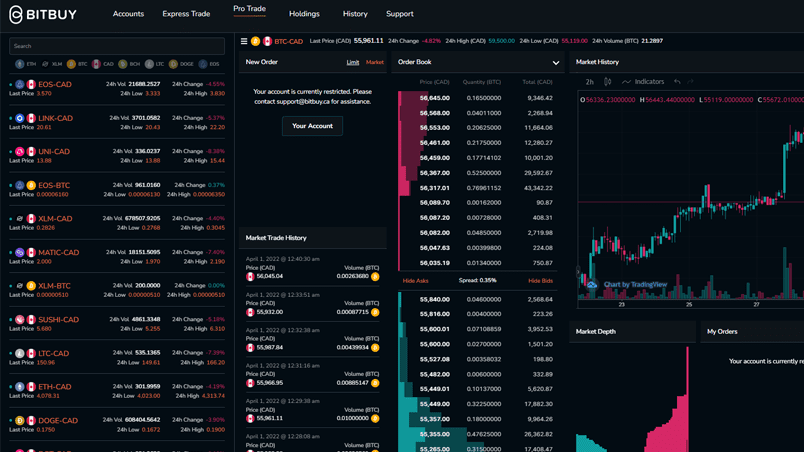This screenshot has width=804, height=452.
Task: Change the 2h chart interval
Action: pos(590,81)
